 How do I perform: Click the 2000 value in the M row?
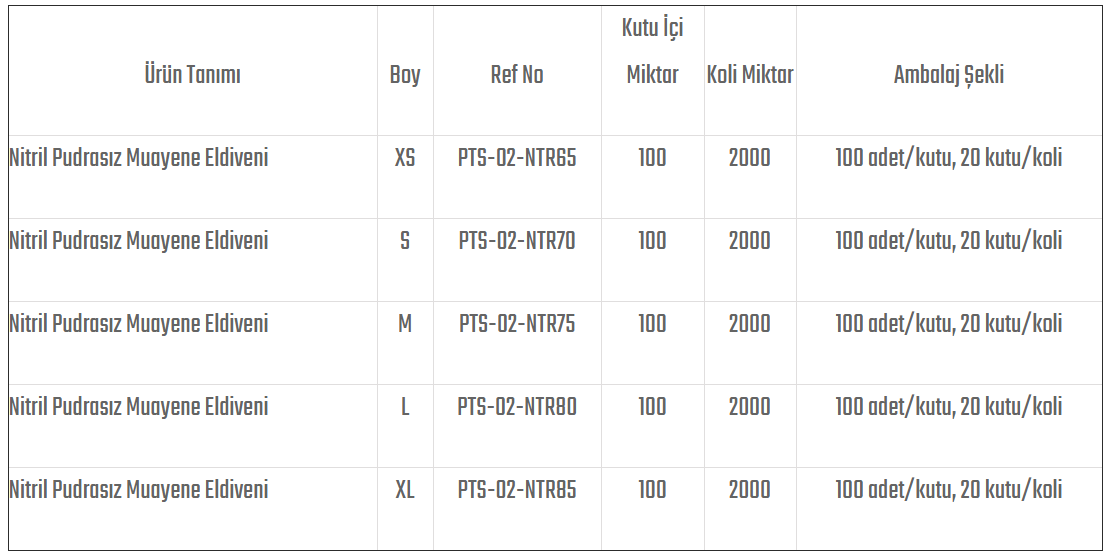point(750,324)
